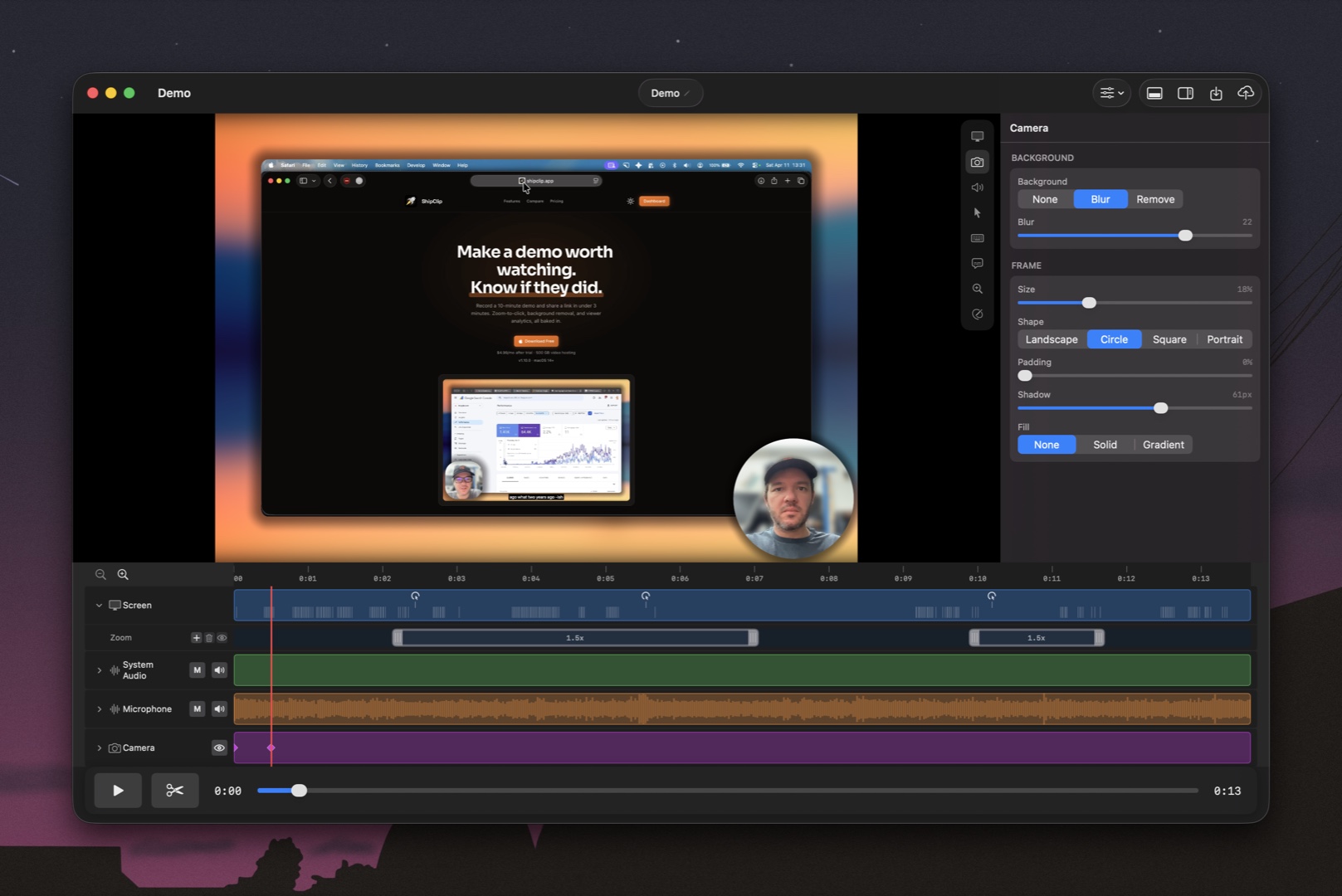Select Gradient fill option

(1163, 445)
